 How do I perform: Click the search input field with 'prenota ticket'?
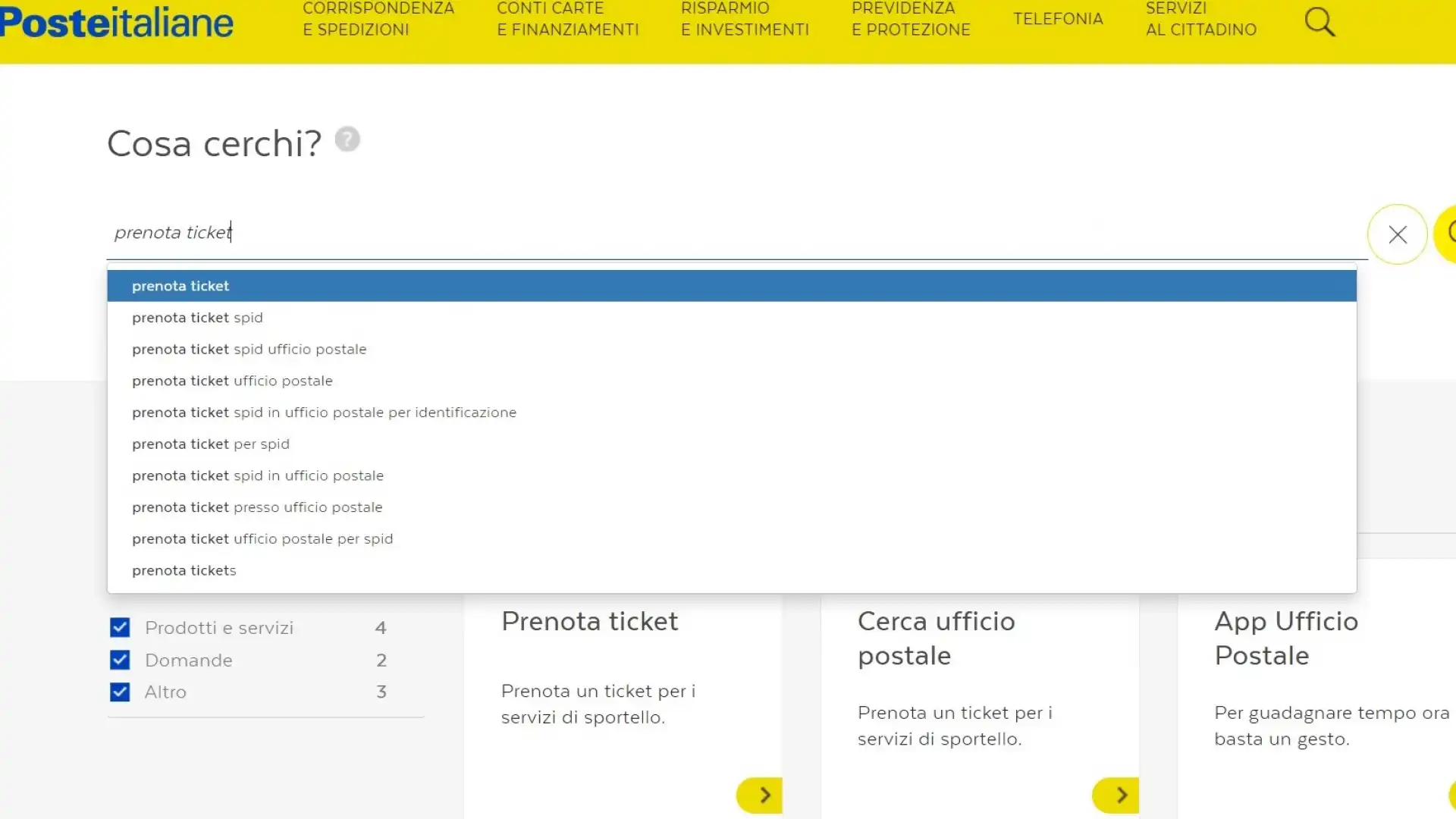click(736, 233)
